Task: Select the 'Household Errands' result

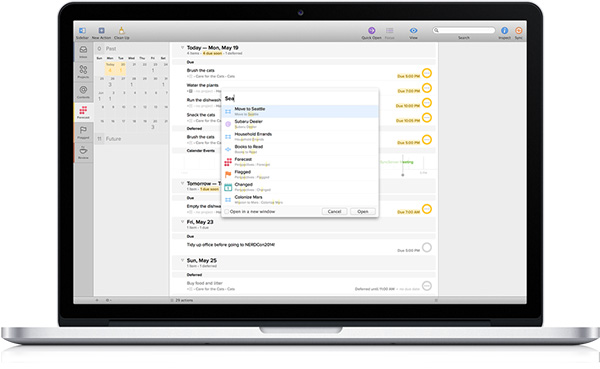Action: tap(300, 136)
